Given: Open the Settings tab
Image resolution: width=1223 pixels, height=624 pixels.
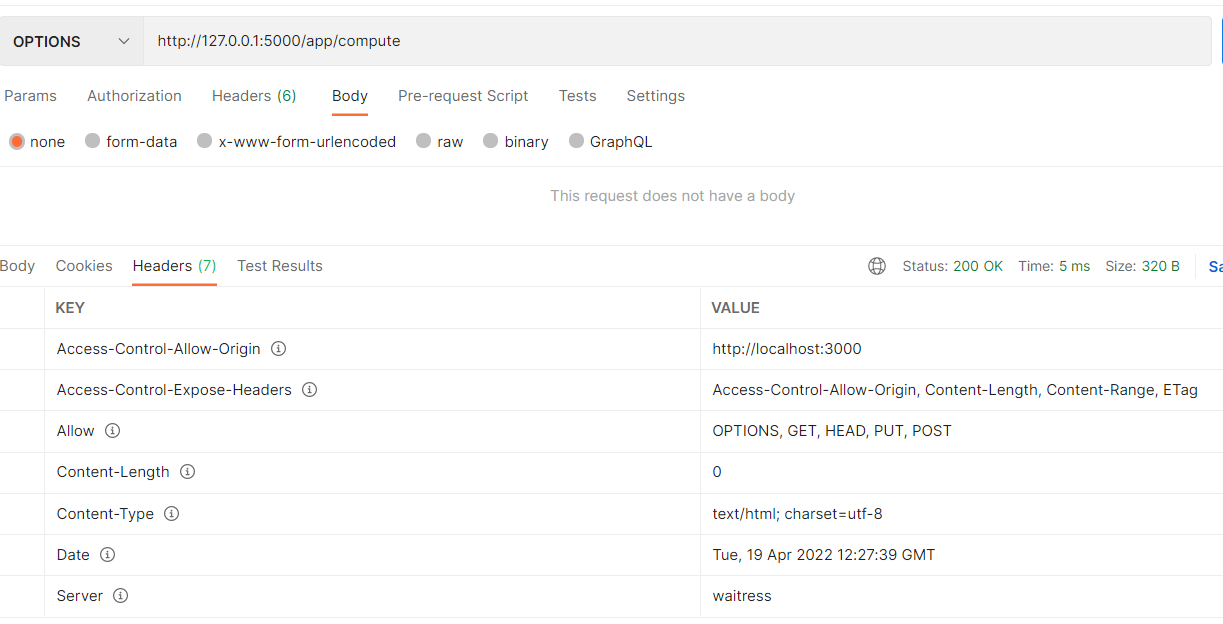Looking at the screenshot, I should click(655, 96).
